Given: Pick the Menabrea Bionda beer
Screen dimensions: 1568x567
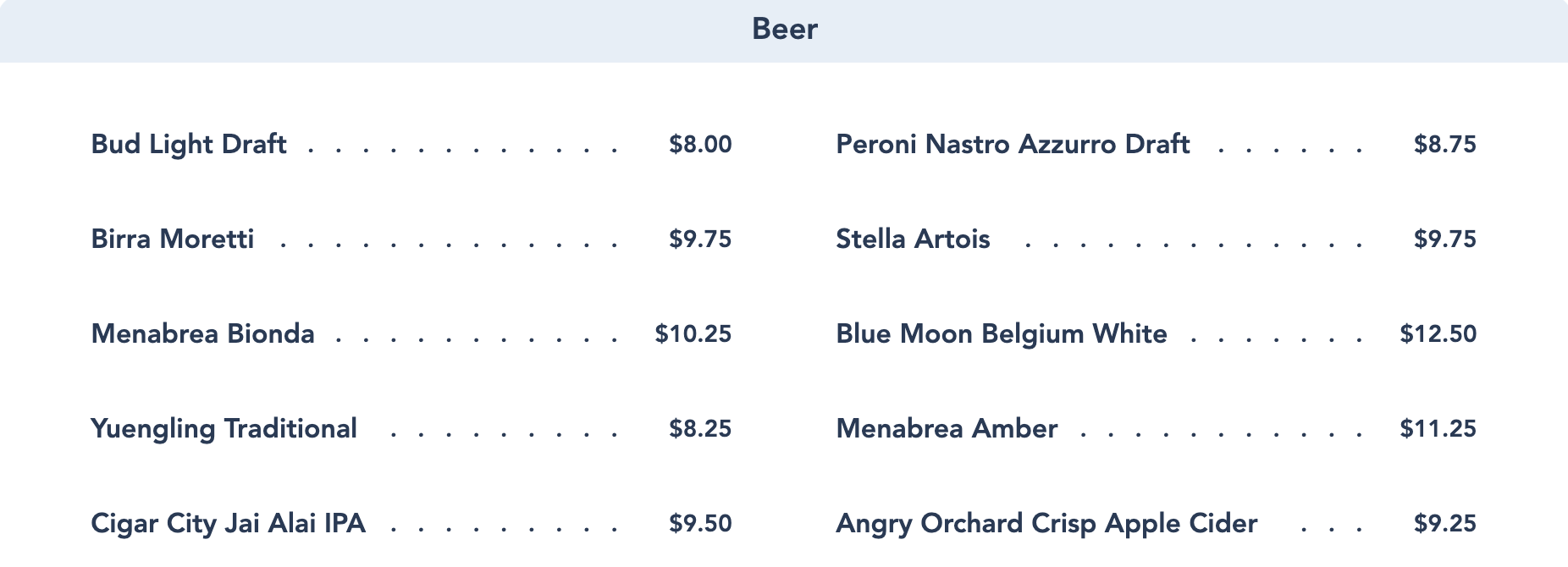Looking at the screenshot, I should [x=202, y=334].
